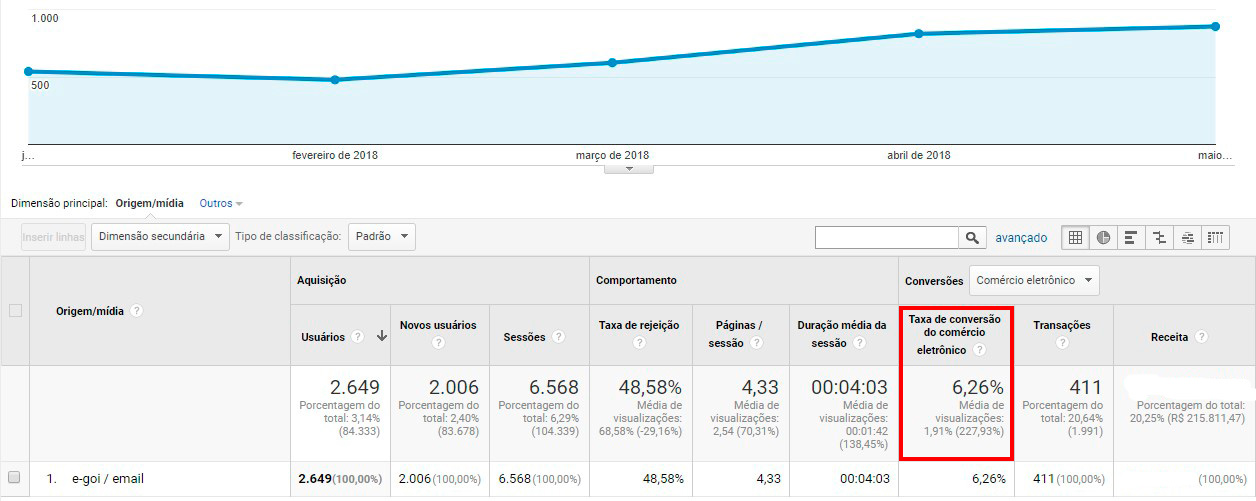The image size is (1256, 501).
Task: Open help icon beside Origem/mídia header
Action: [x=137, y=311]
